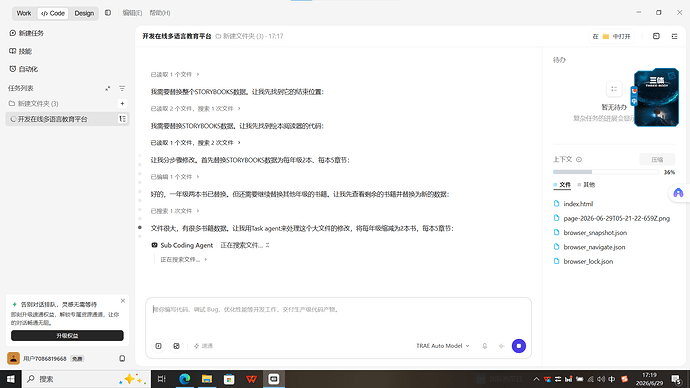The image size is (690, 388).
Task: Stop generation with the purple stop button
Action: (x=519, y=346)
